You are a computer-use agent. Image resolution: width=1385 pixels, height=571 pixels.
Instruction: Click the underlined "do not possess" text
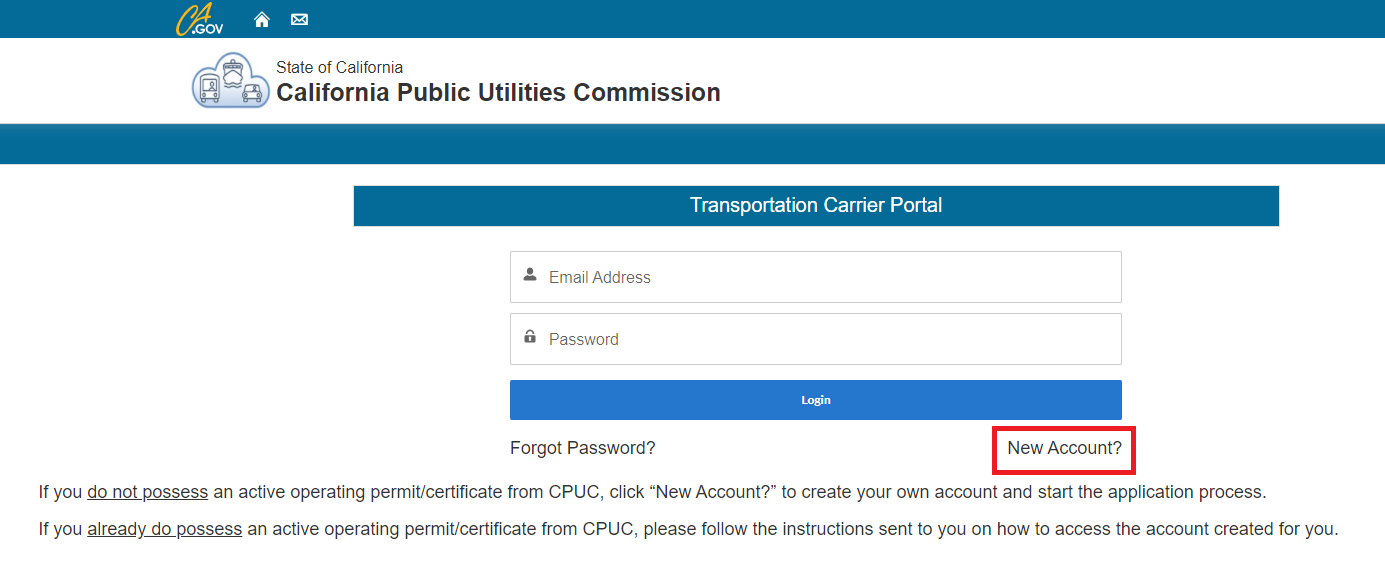[x=147, y=492]
